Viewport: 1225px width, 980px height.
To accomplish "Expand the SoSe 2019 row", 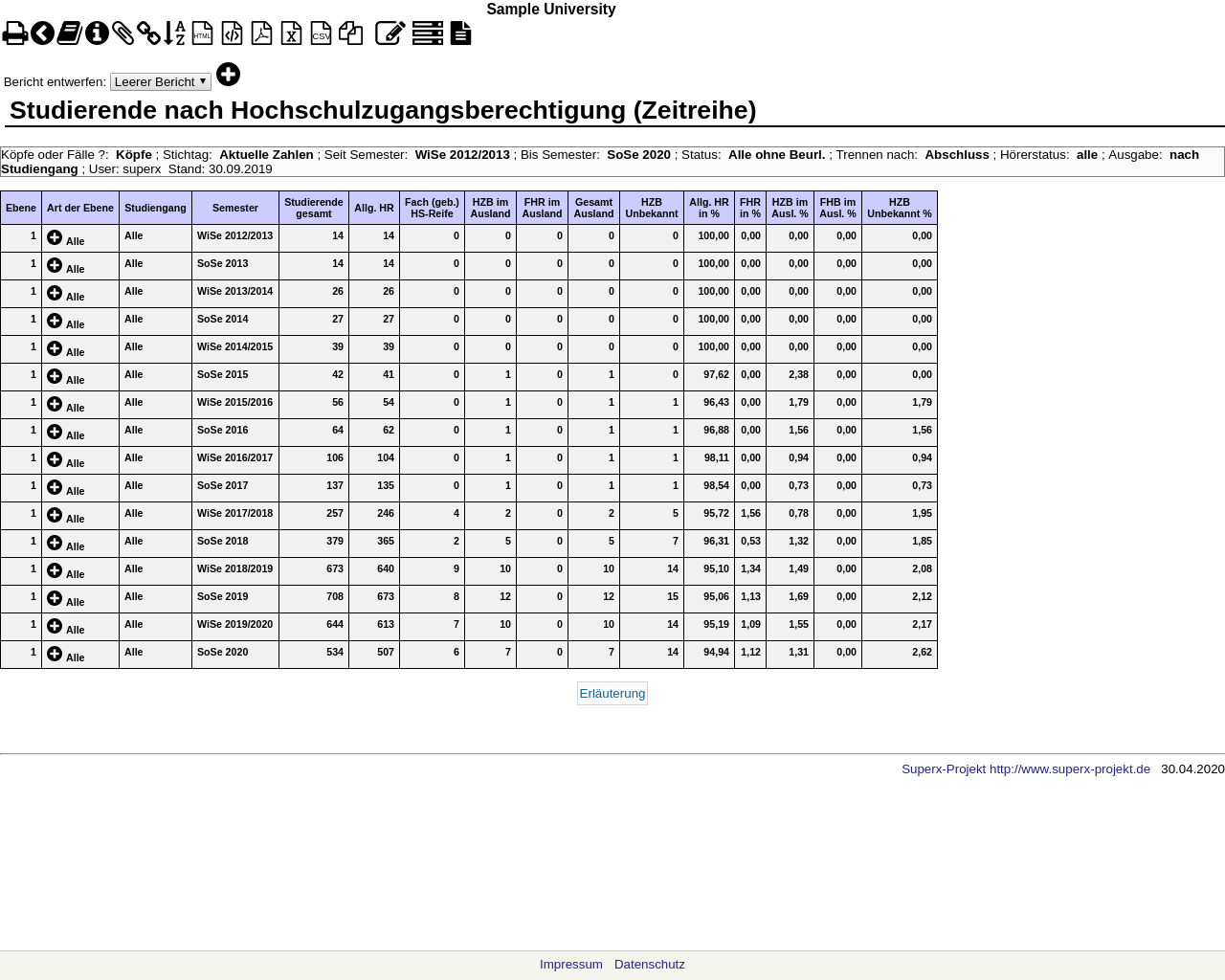I will coord(55,598).
